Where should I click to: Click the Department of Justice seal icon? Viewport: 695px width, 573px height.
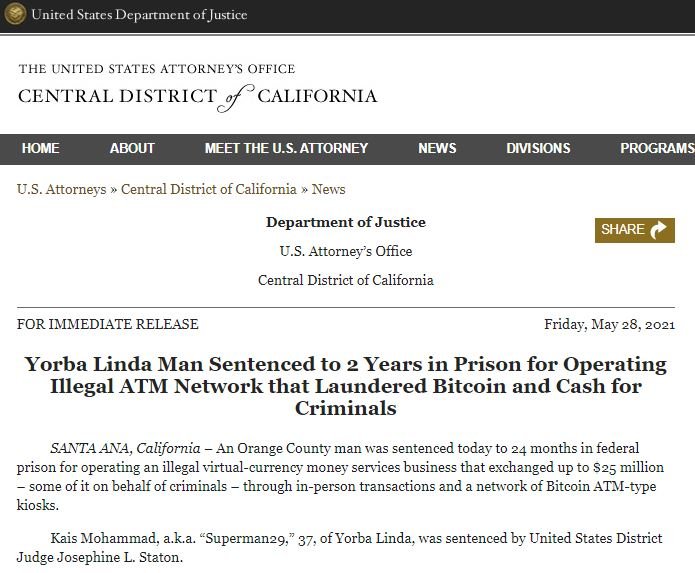[15, 14]
